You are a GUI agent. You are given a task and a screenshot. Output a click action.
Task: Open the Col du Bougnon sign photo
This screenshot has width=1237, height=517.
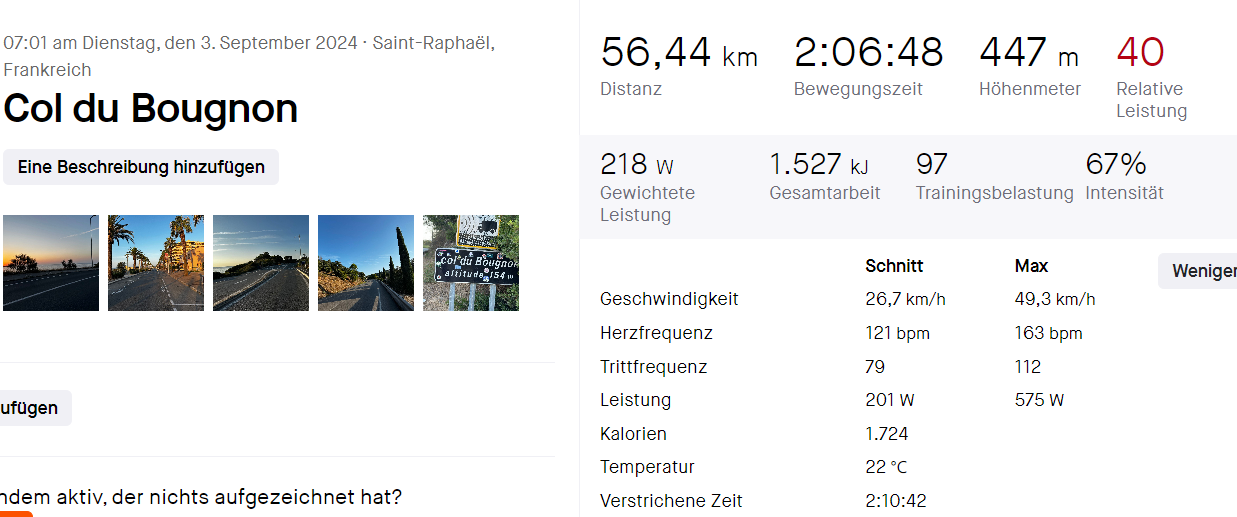click(471, 263)
